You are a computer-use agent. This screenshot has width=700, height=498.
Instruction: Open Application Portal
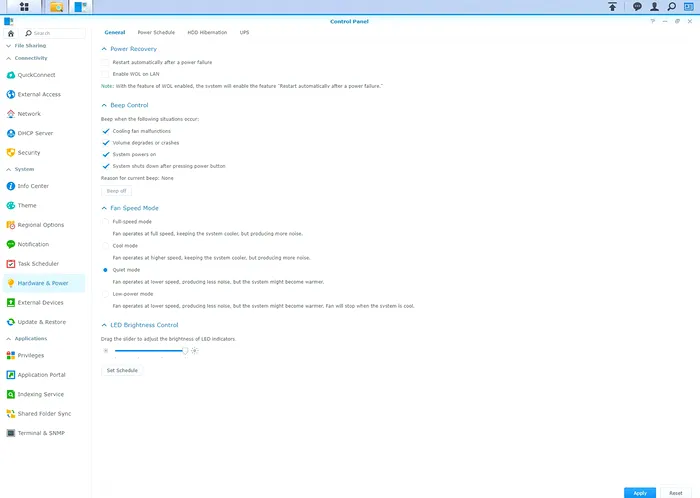coord(44,375)
